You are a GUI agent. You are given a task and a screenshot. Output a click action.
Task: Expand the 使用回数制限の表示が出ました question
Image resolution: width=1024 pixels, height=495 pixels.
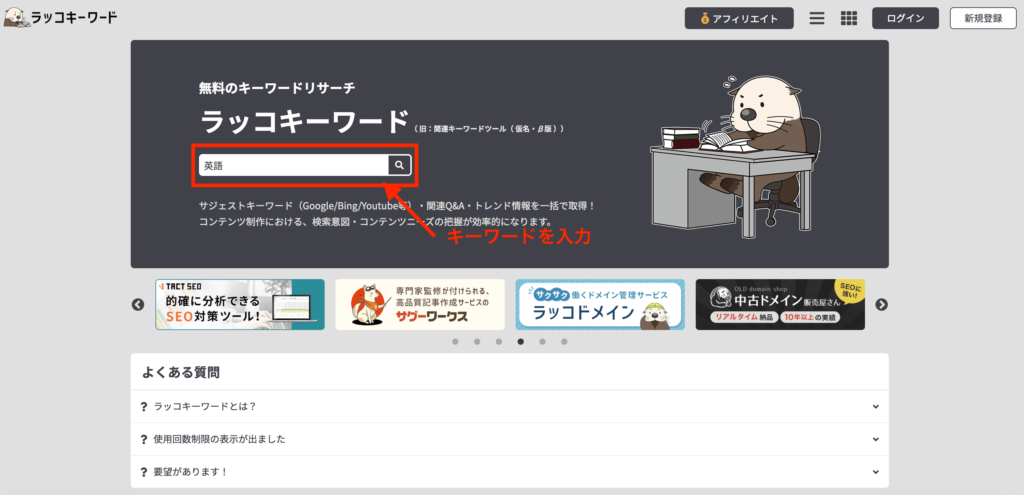[509, 439]
